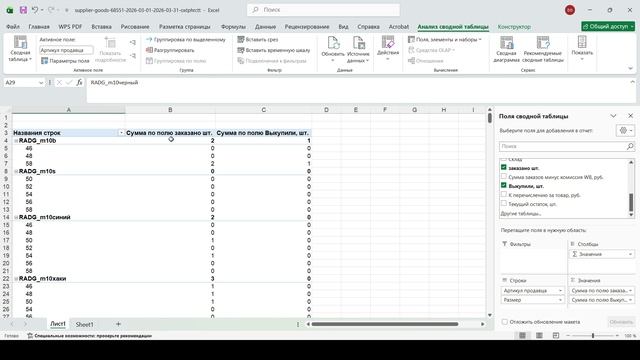This screenshot has height=360, width=640.
Task: Select Normal view in status bar
Action: pyautogui.click(x=522, y=336)
